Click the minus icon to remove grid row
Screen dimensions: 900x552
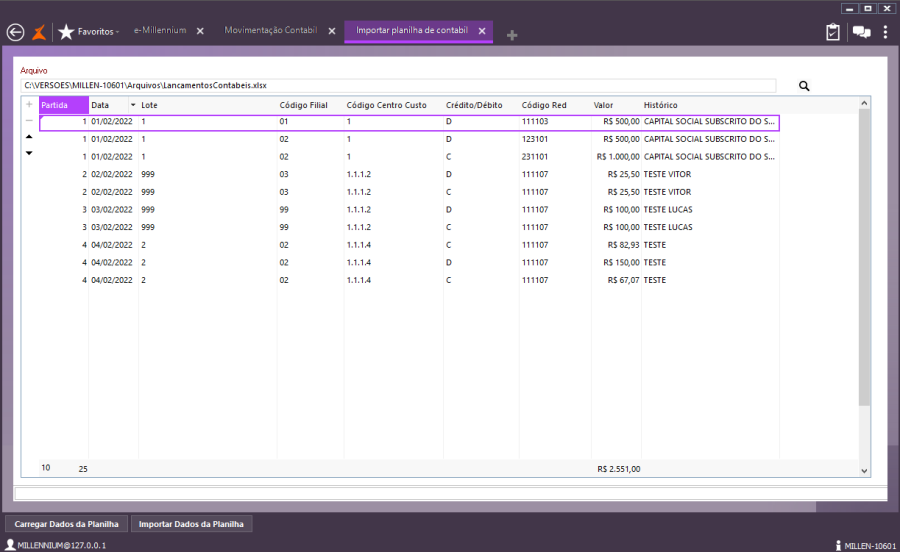pos(29,120)
